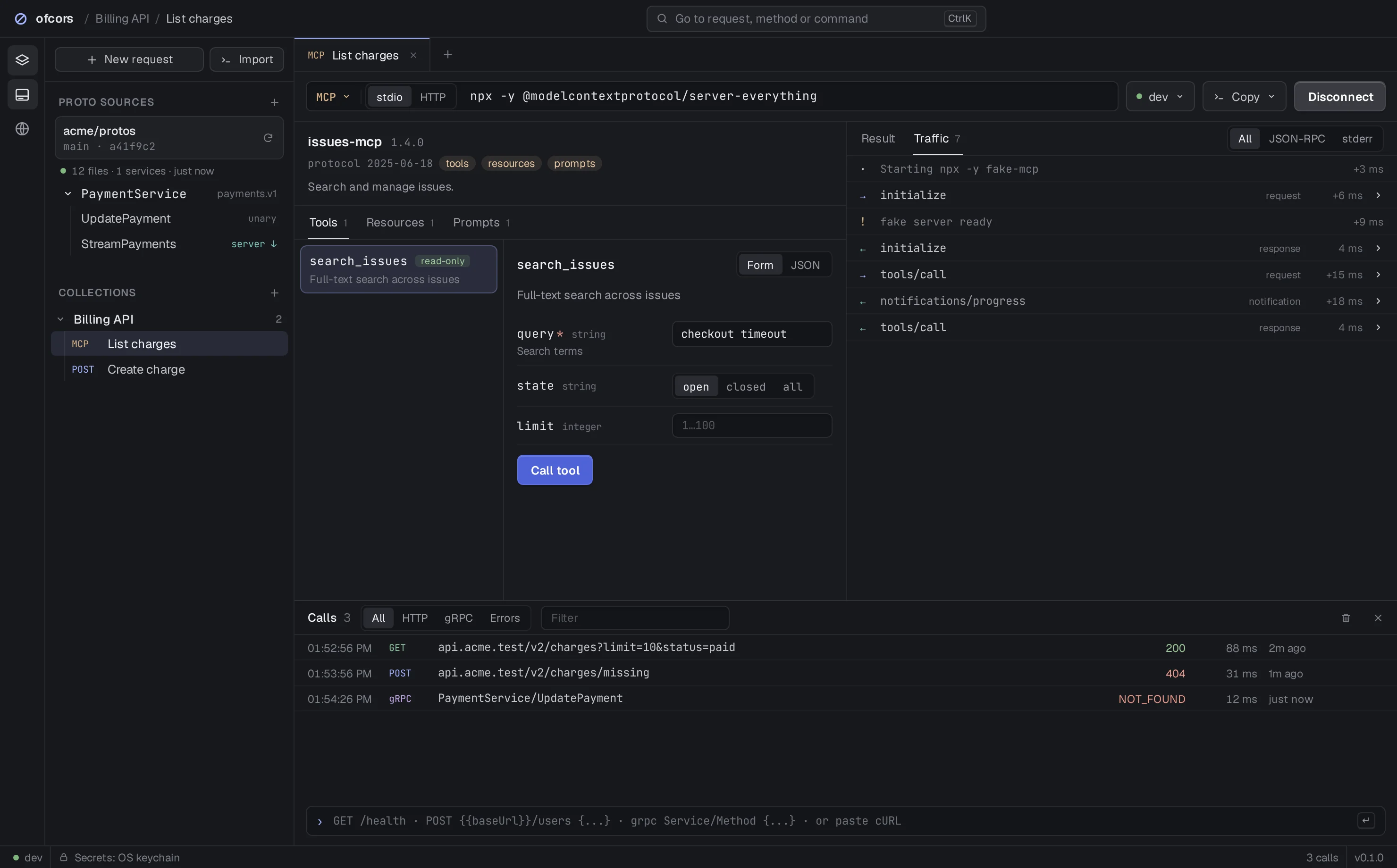
Task: Click the Call tool button
Action: [554, 470]
